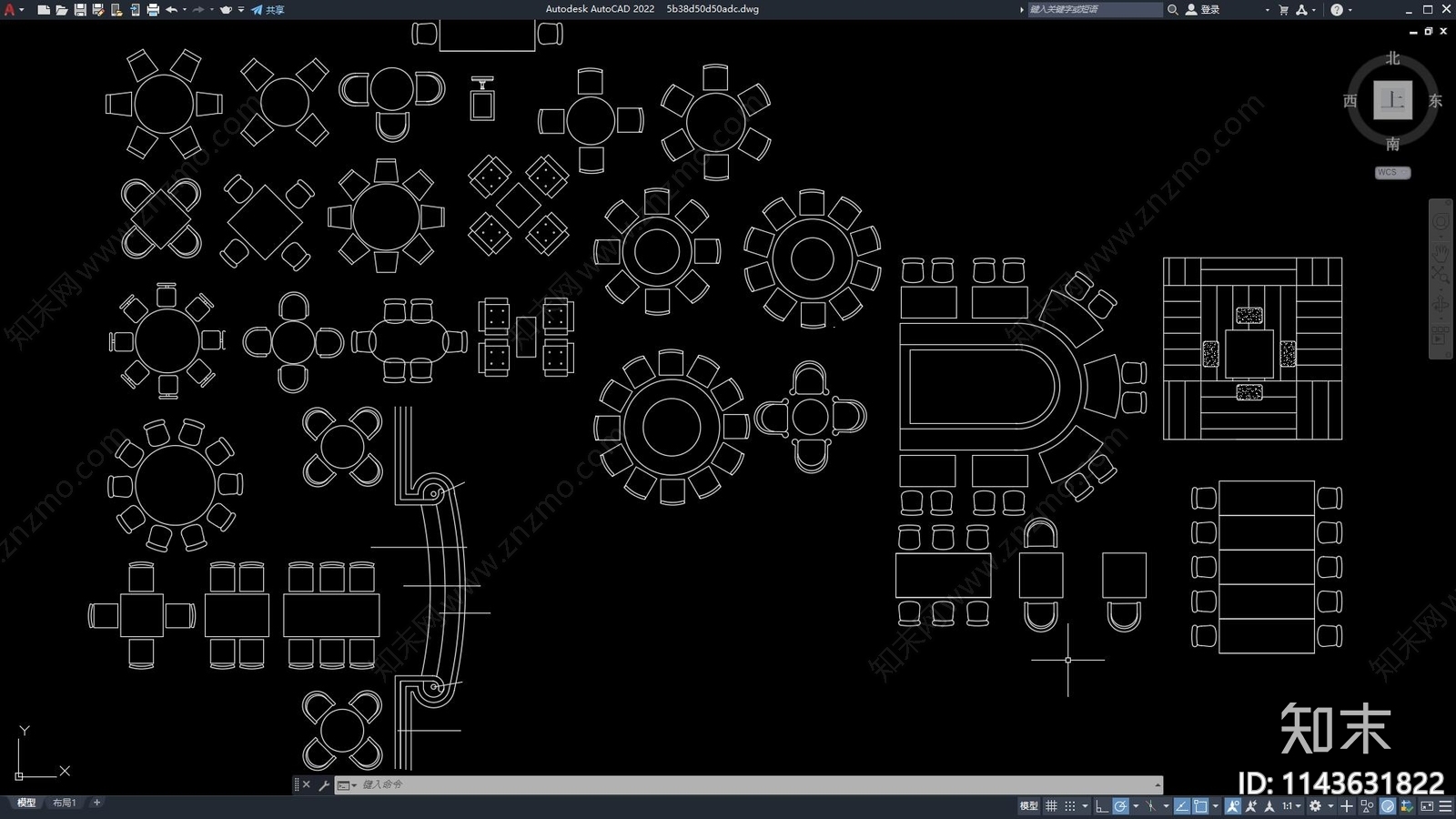Screen dimensions: 1456x819
Task: Open a file with the folder icon
Action: (61, 10)
